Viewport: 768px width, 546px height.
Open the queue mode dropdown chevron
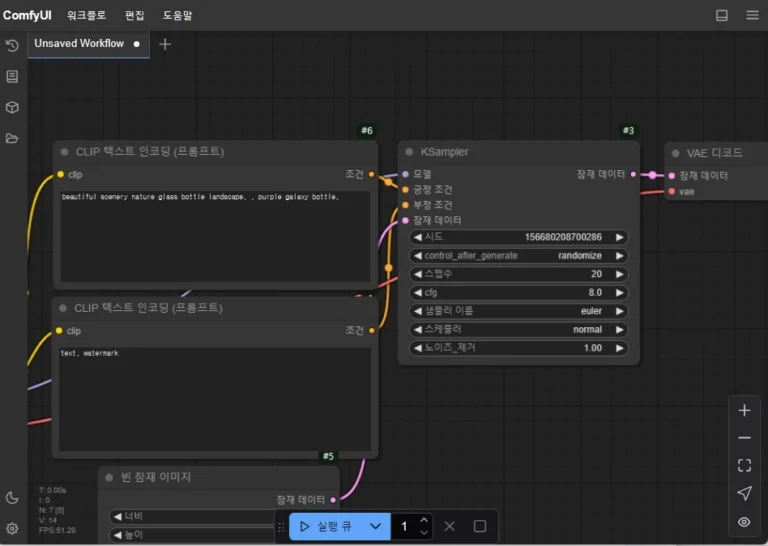click(376, 526)
